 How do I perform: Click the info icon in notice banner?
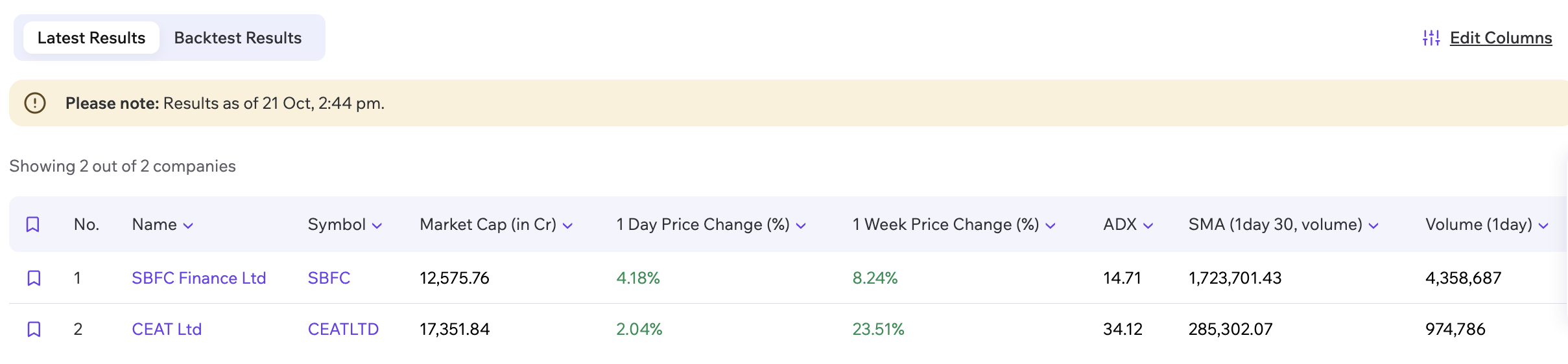(x=35, y=103)
